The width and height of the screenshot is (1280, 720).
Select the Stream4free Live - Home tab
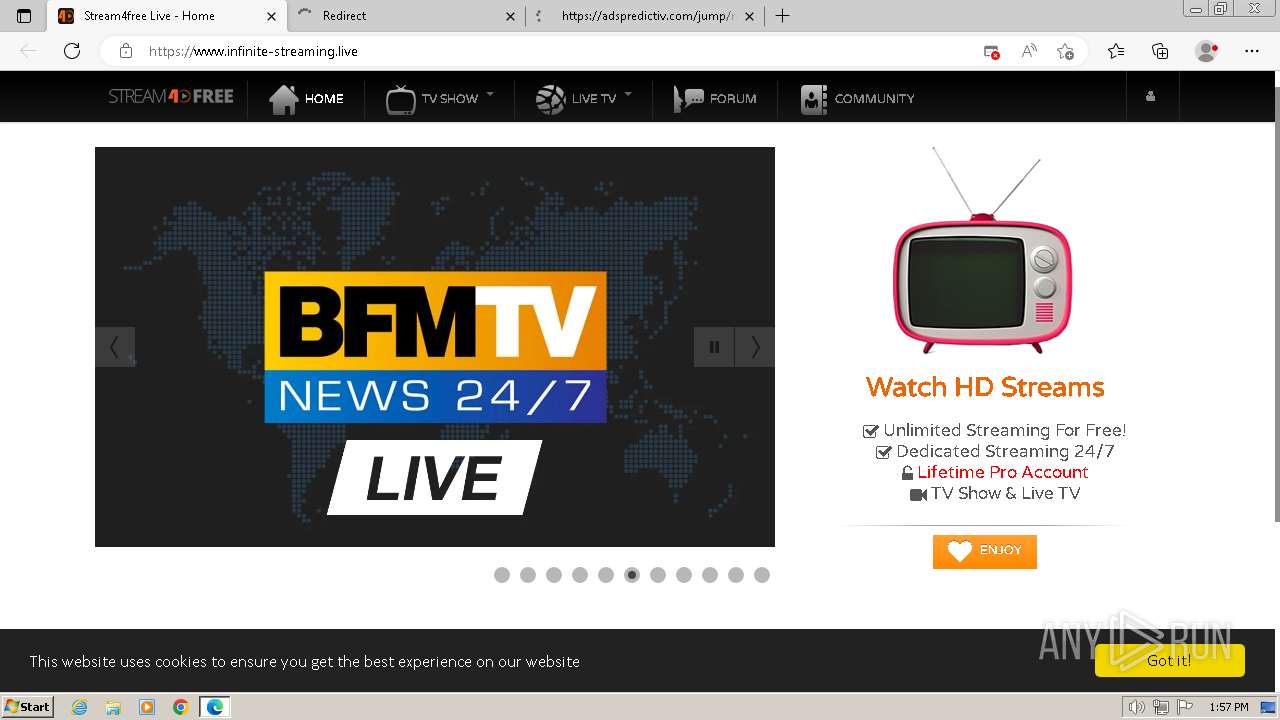coord(167,16)
